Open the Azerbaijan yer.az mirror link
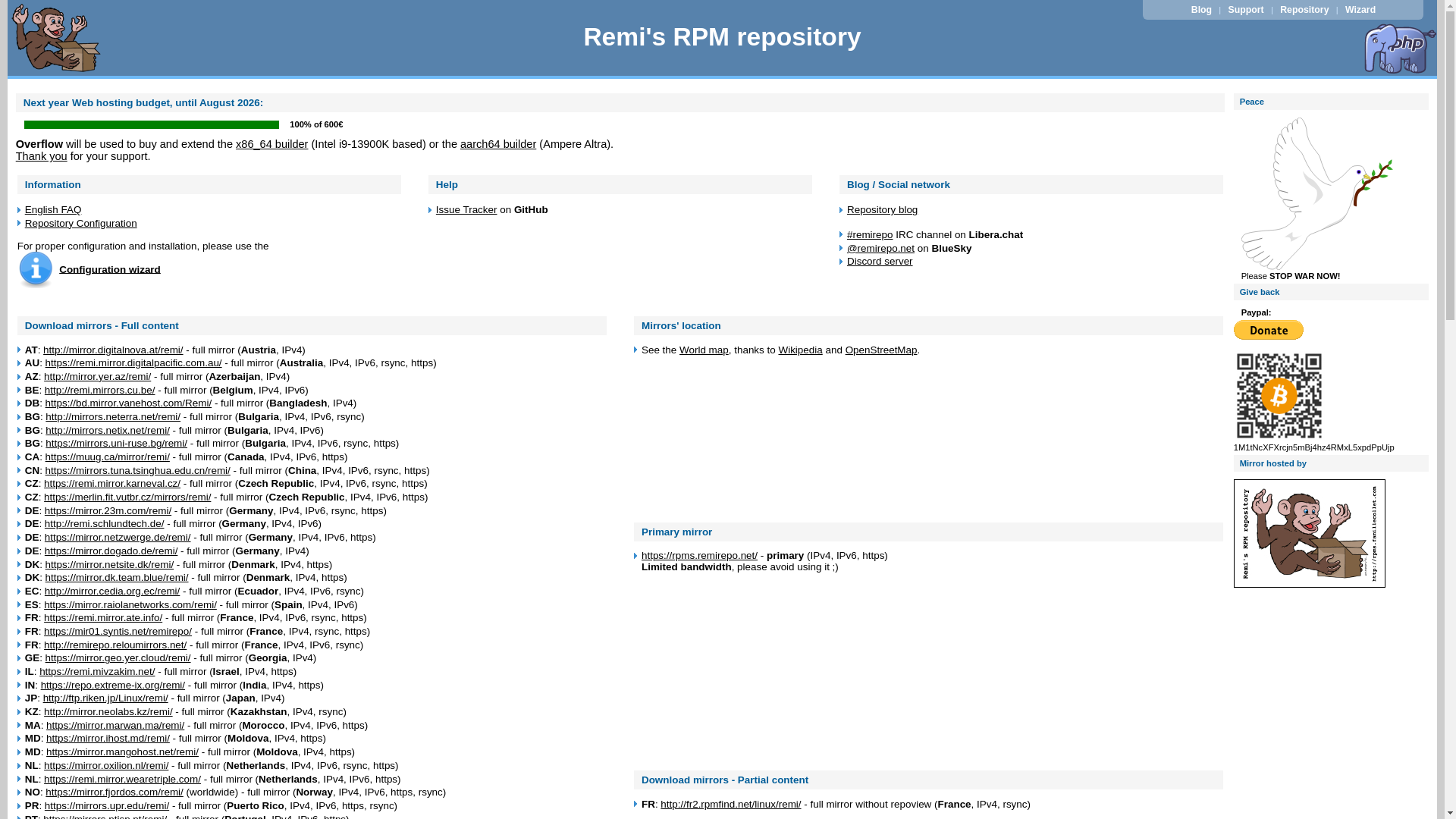 pyautogui.click(x=98, y=377)
